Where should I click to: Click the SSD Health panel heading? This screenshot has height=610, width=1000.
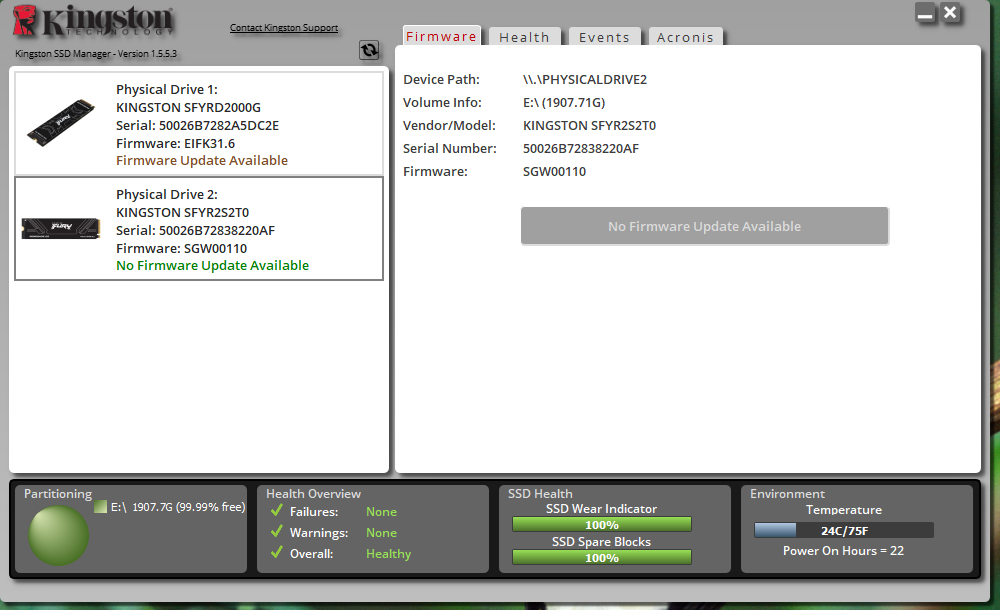coord(540,494)
